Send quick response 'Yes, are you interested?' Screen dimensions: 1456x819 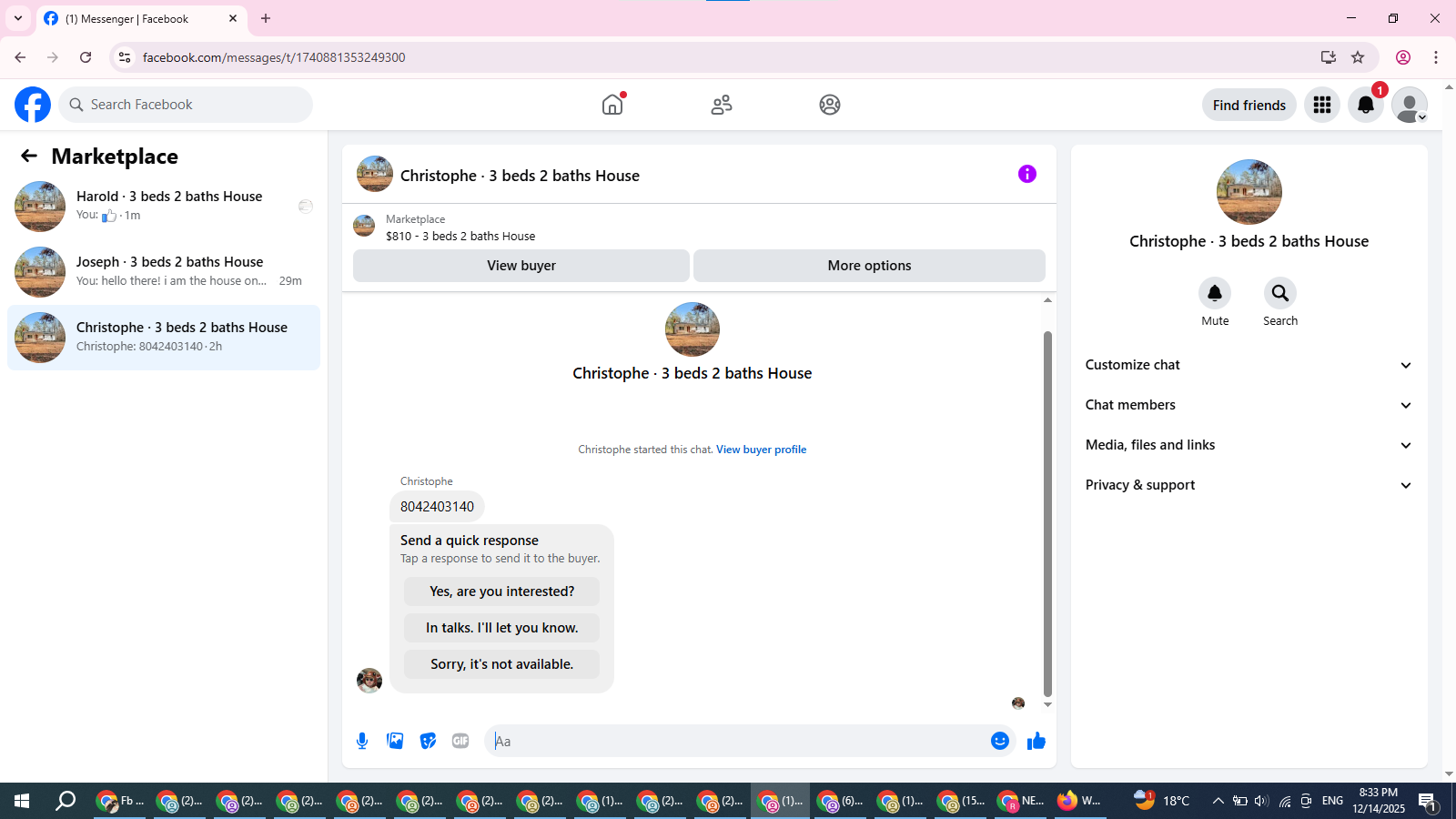[x=502, y=591]
